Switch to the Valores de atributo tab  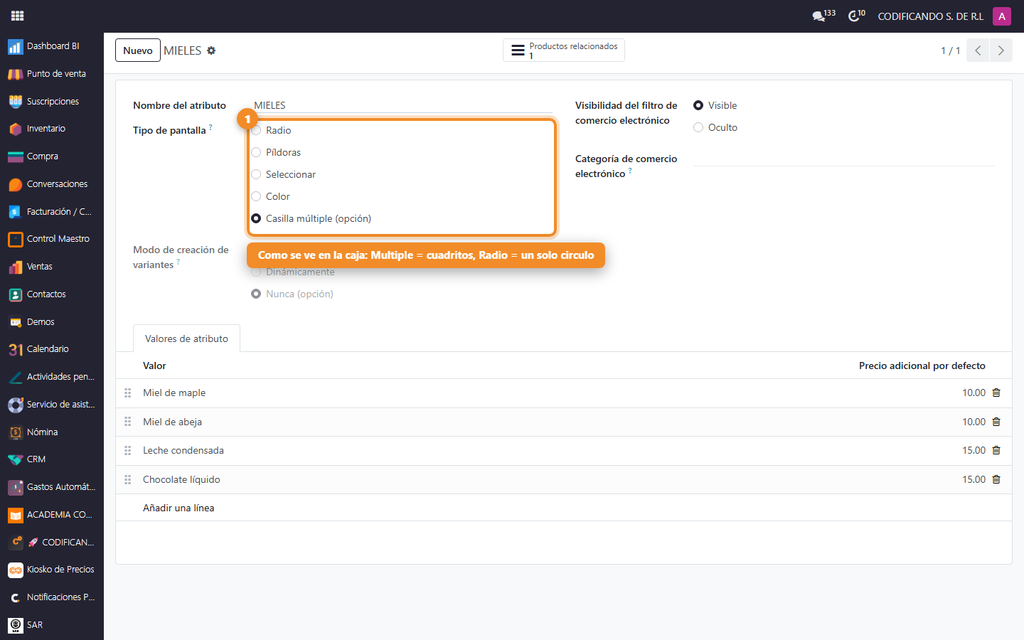coord(187,338)
